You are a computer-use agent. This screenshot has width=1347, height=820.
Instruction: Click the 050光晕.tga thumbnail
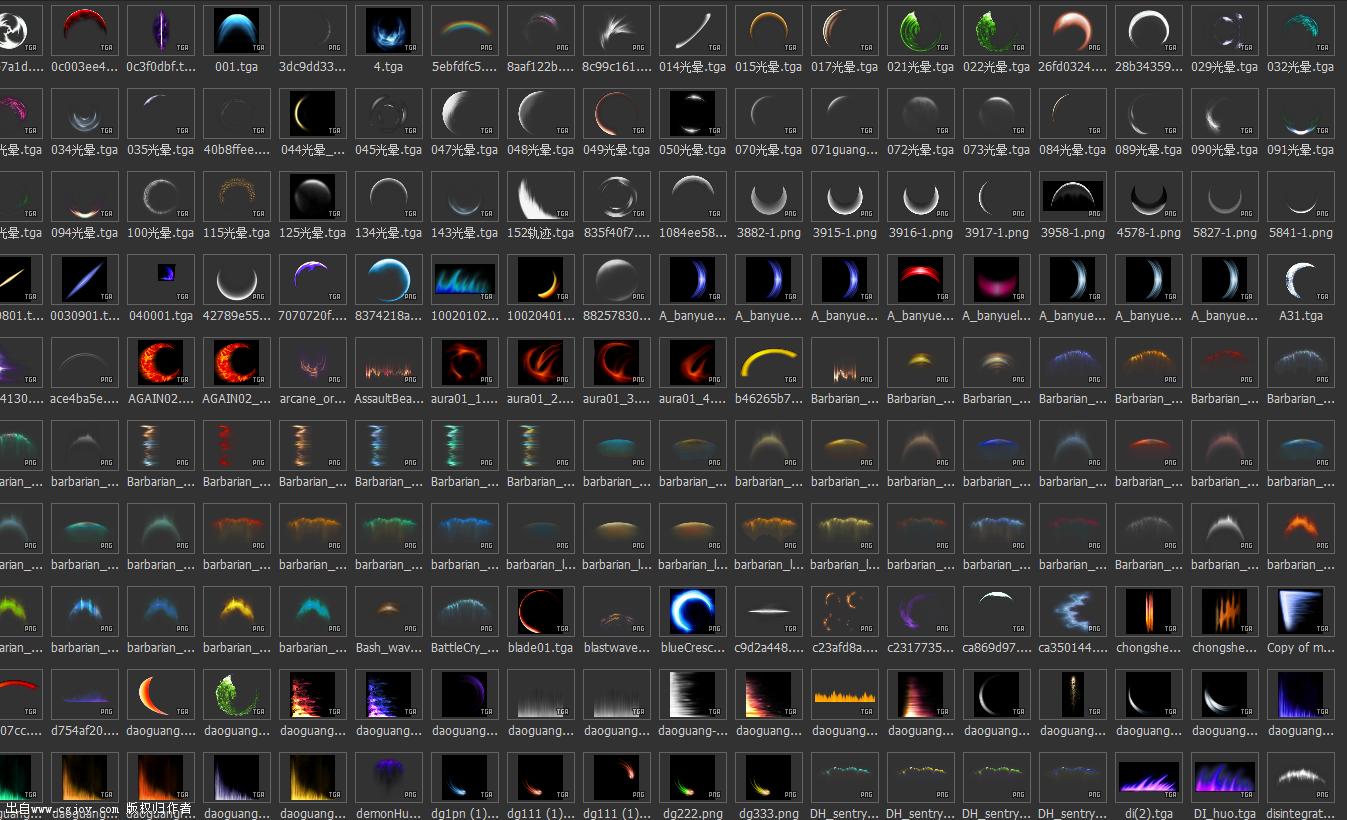(x=693, y=113)
